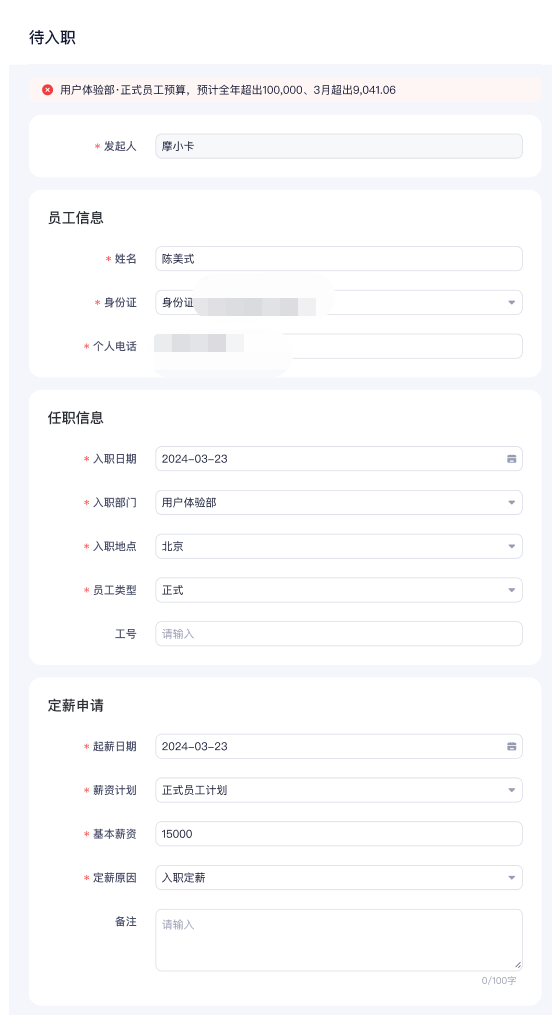Open calendar icon for 入职日期
The width and height of the screenshot is (552, 1024).
(511, 459)
